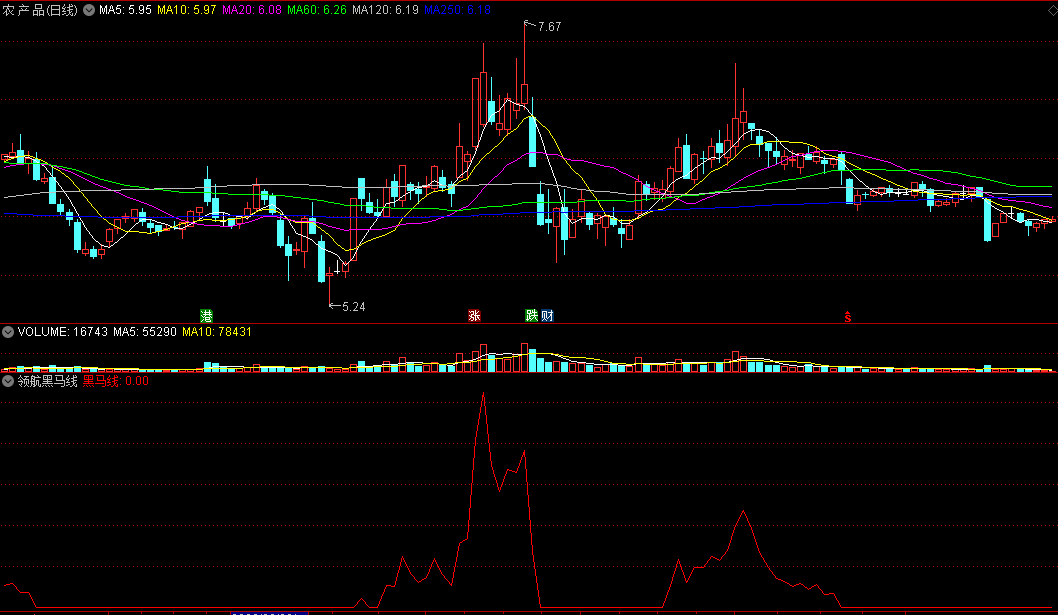Select the 农产品(日线) chart title
1058x615 pixels.
[x=40, y=10]
